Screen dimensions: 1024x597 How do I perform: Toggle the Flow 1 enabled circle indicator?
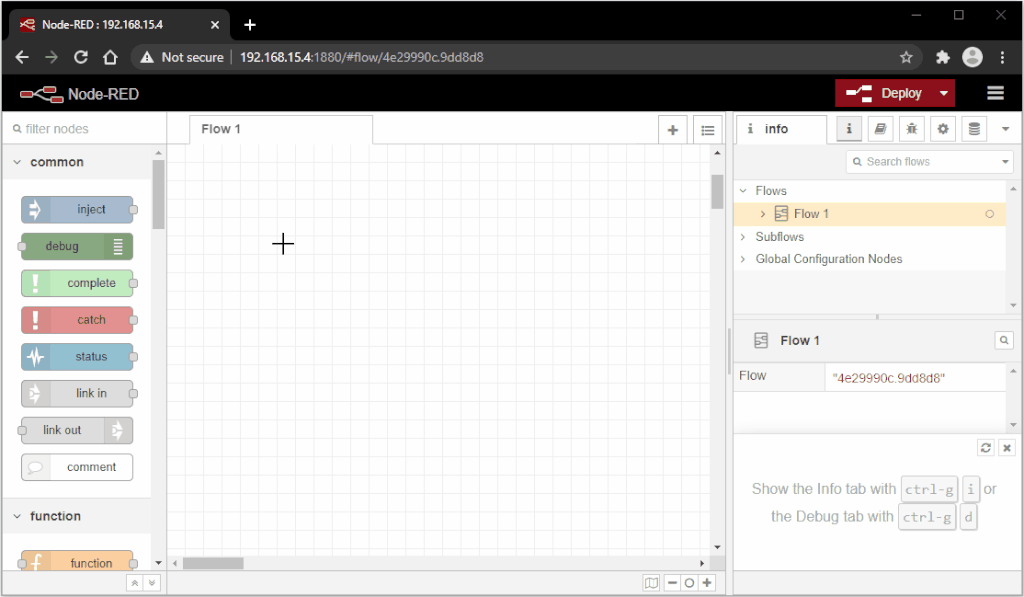[x=989, y=214]
